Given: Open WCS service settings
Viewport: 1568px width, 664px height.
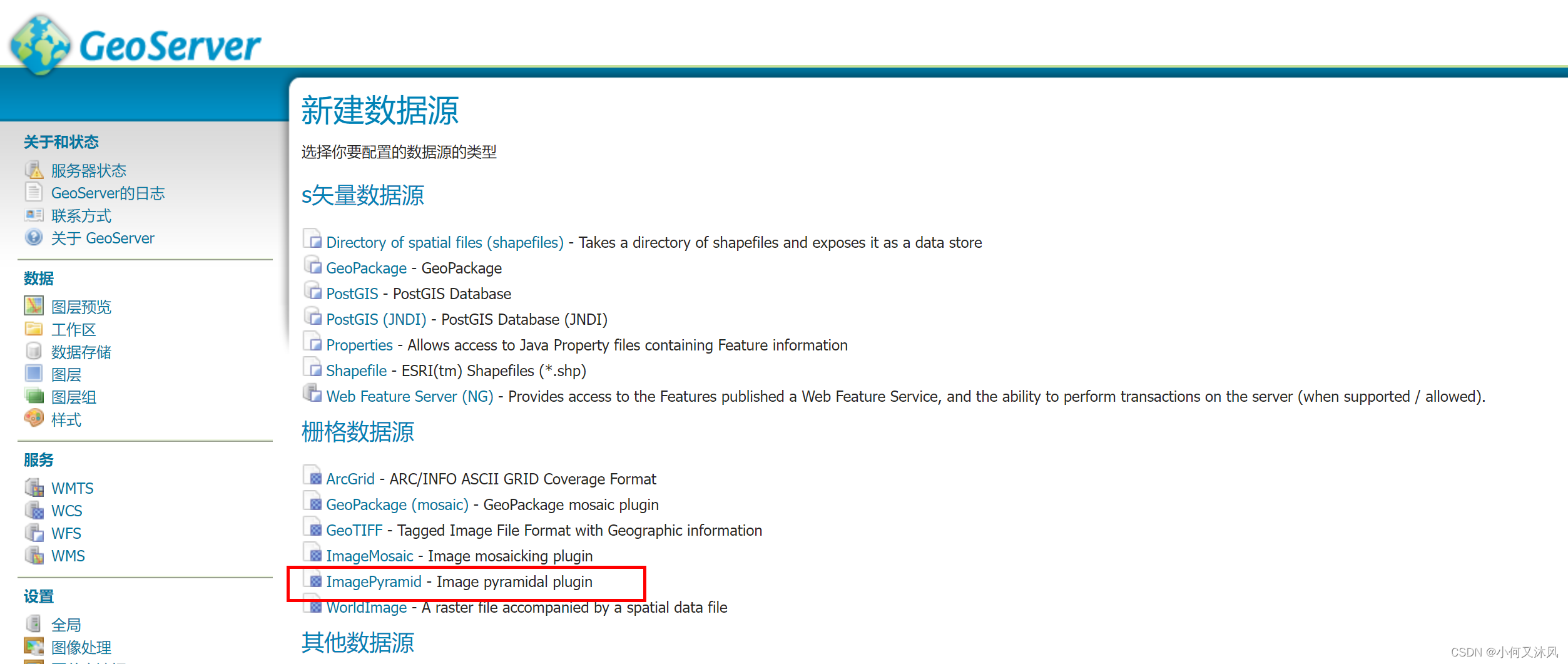Looking at the screenshot, I should (x=66, y=511).
